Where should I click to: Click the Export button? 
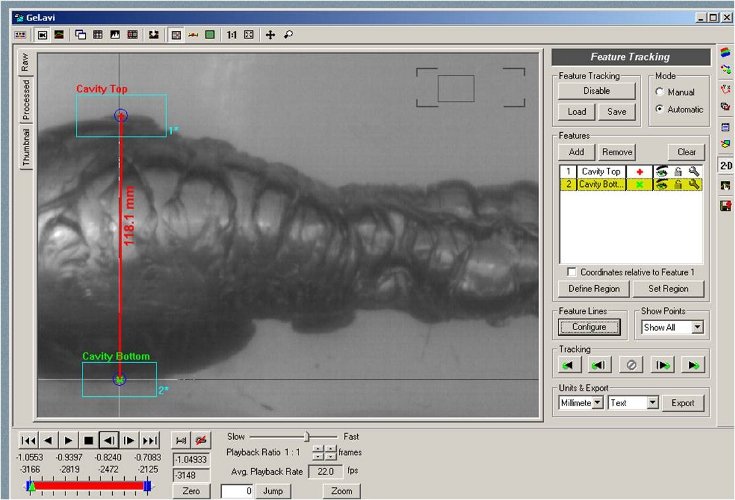682,403
